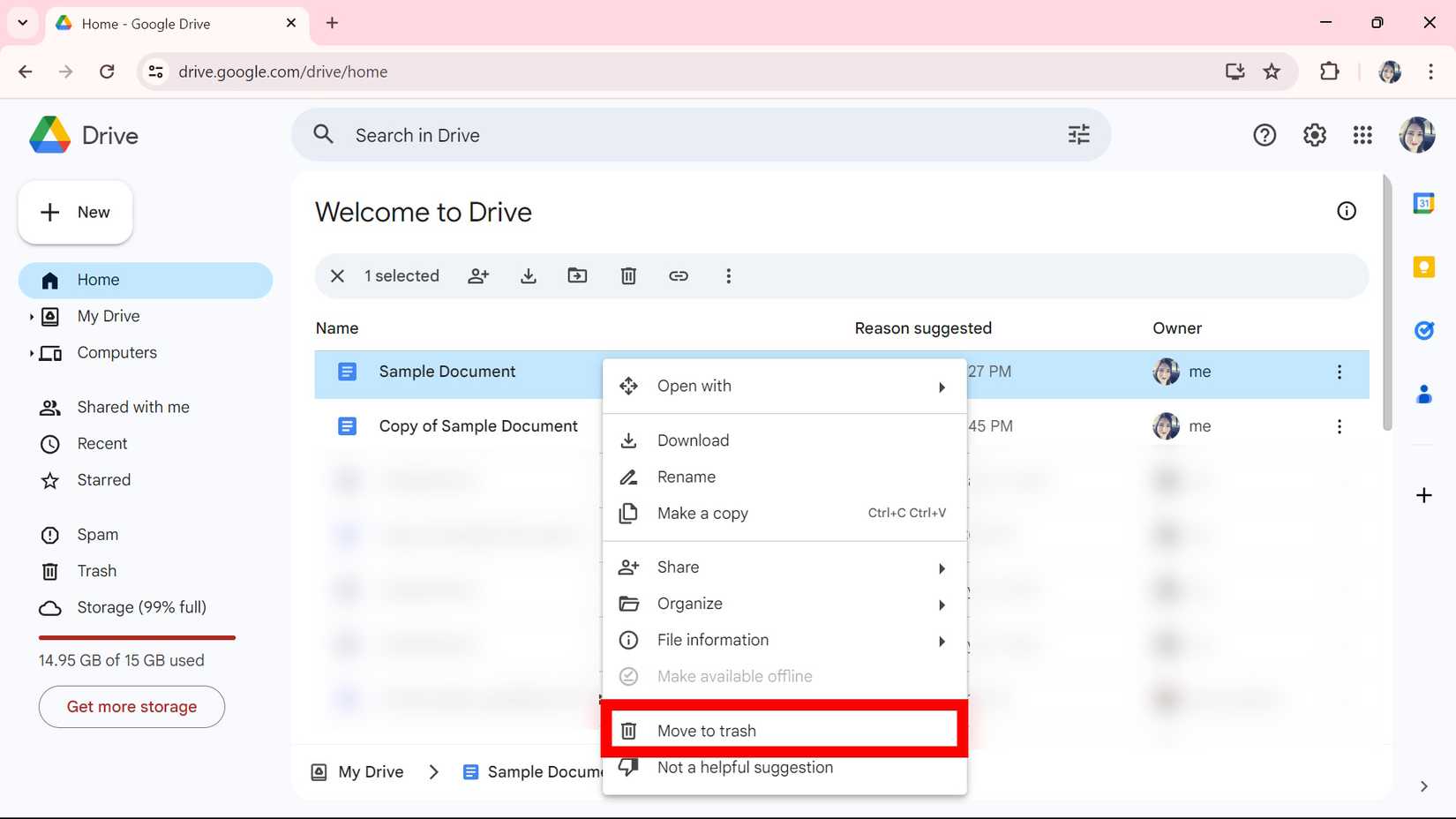This screenshot has height=819, width=1456.
Task: Click the trash icon in the toolbar
Action: click(x=628, y=276)
